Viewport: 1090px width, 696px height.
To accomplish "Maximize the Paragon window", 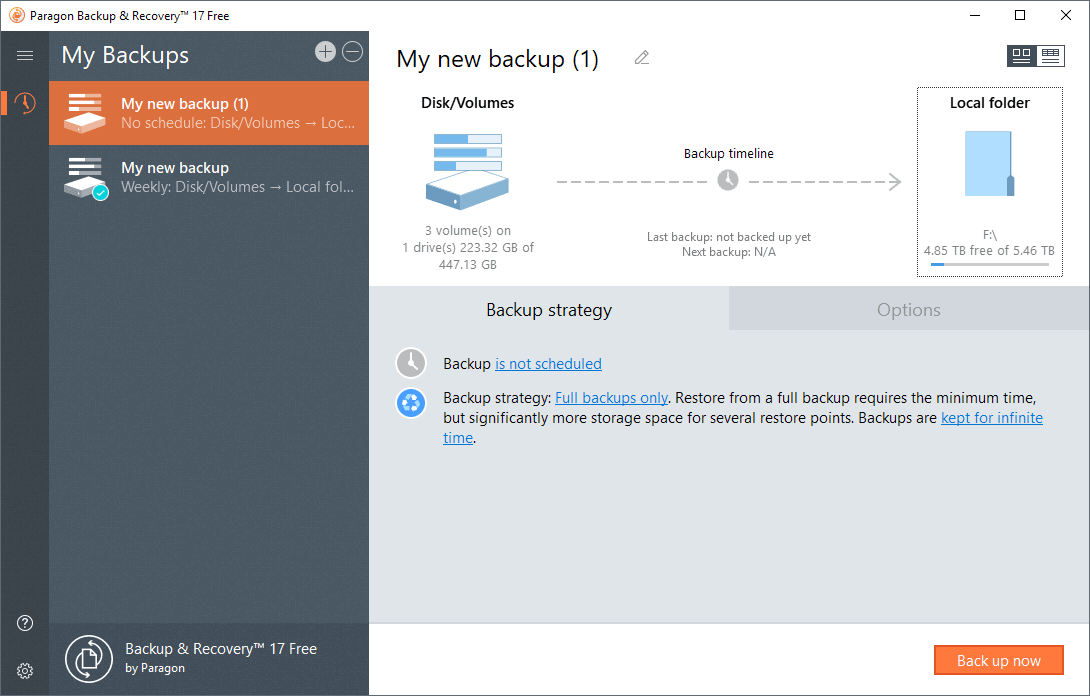I will 1020,15.
